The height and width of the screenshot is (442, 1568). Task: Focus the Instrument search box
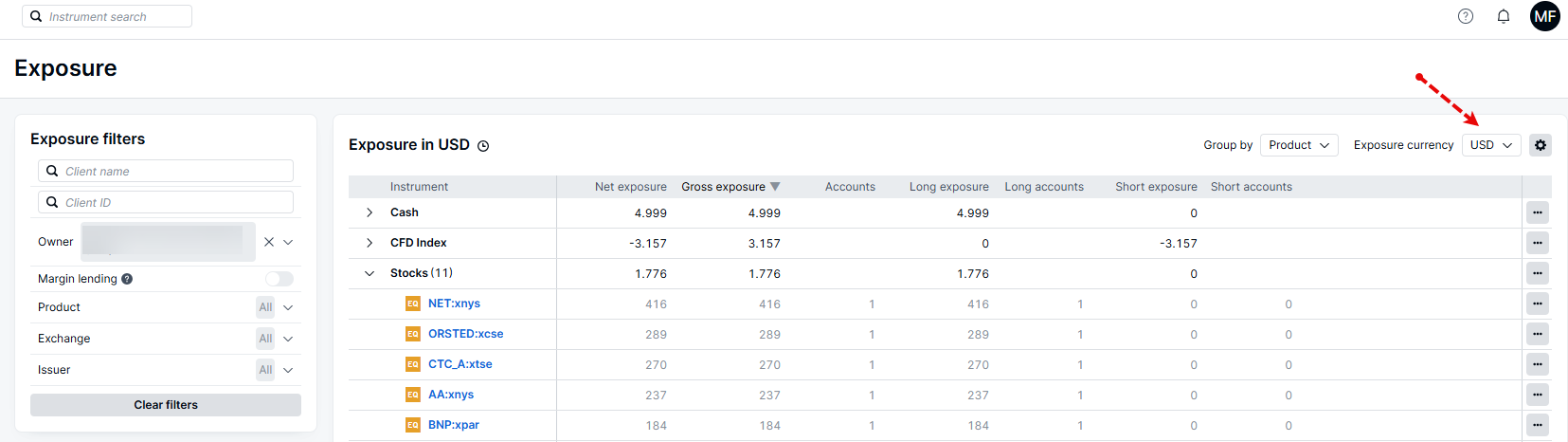pos(107,16)
